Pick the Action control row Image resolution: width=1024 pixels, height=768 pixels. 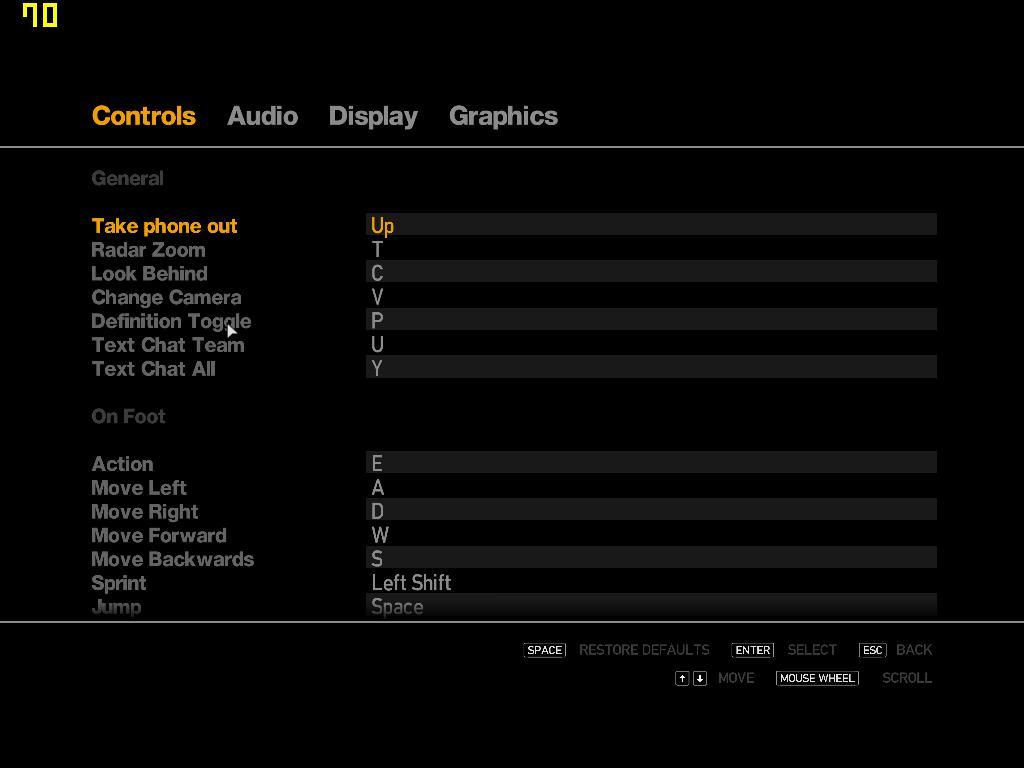tap(514, 464)
